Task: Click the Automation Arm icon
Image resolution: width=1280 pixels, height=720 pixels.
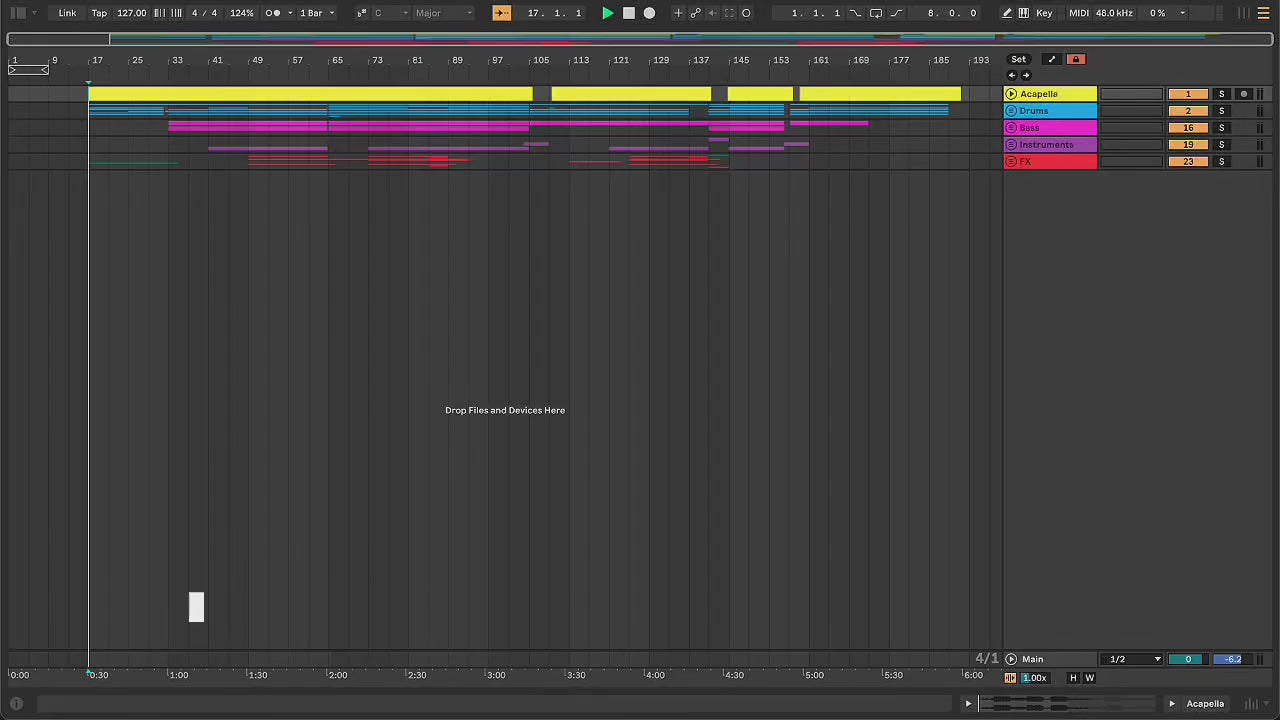Action: (695, 13)
